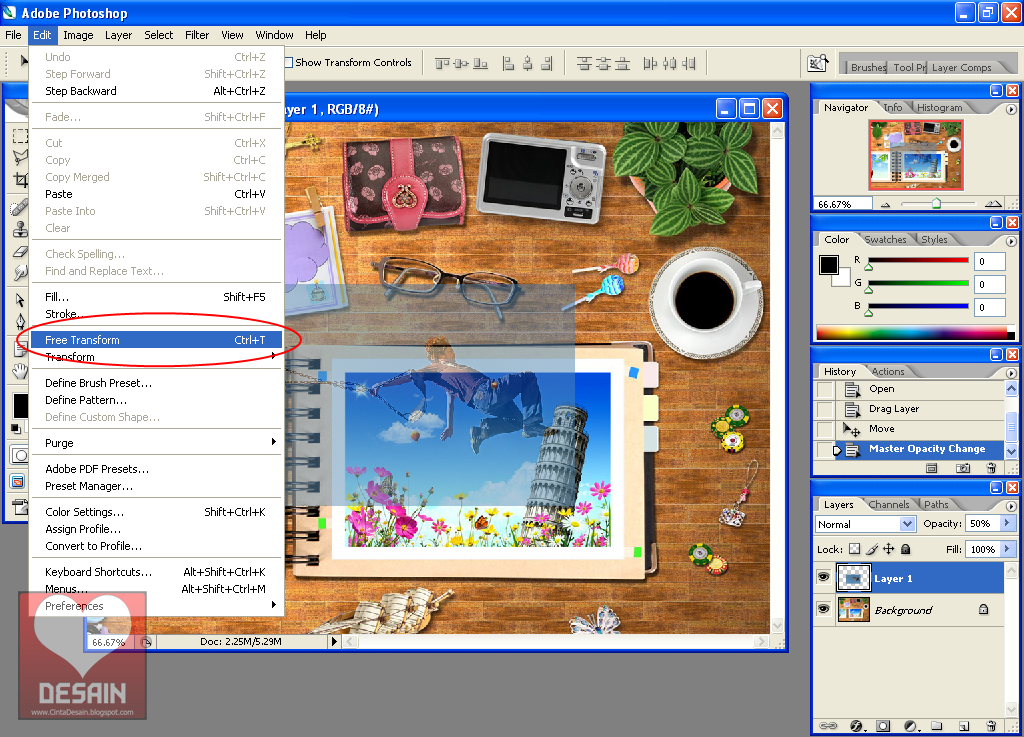
Task: Select the Pen tool
Action: tap(20, 322)
